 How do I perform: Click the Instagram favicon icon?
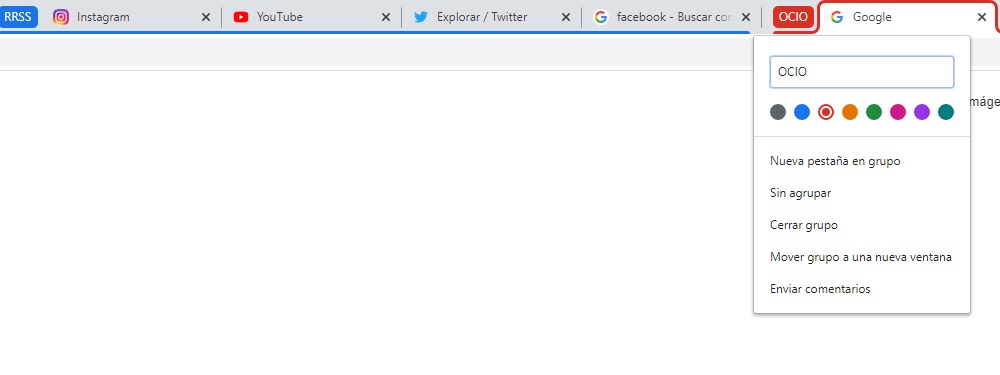click(x=61, y=17)
